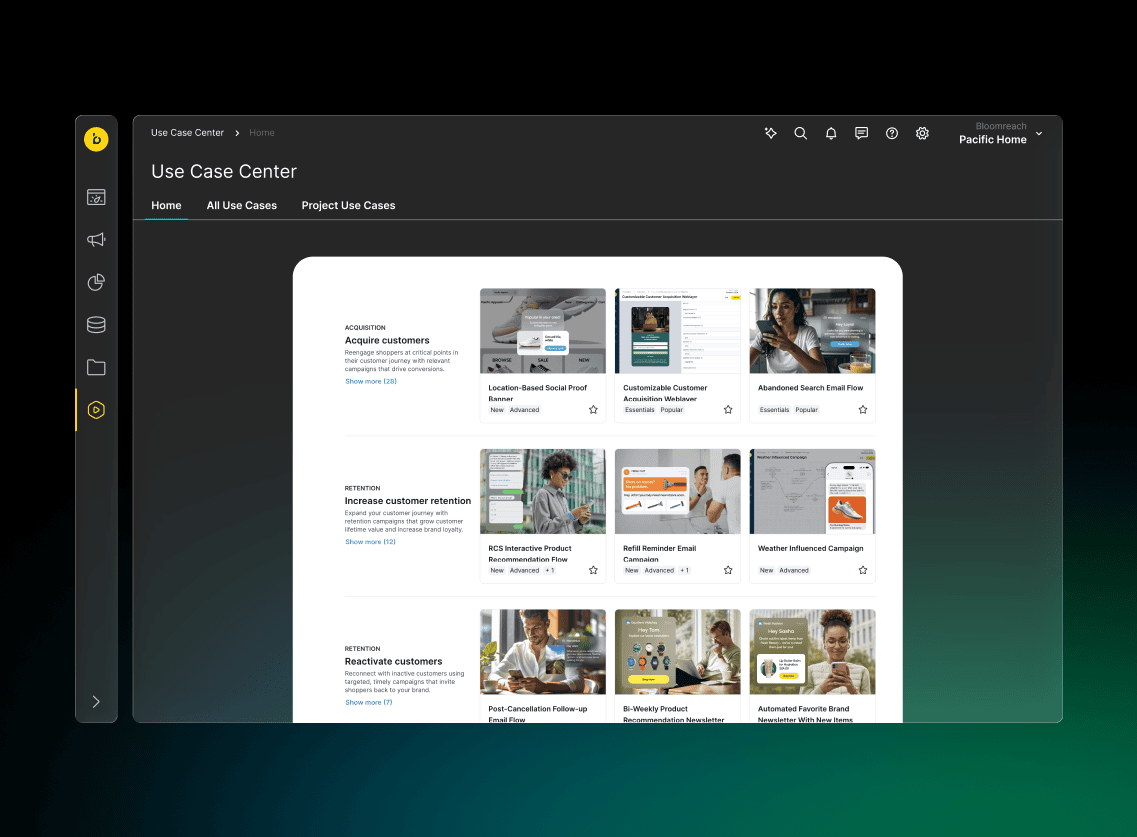Show more Reactivate customers use cases

[x=369, y=702]
